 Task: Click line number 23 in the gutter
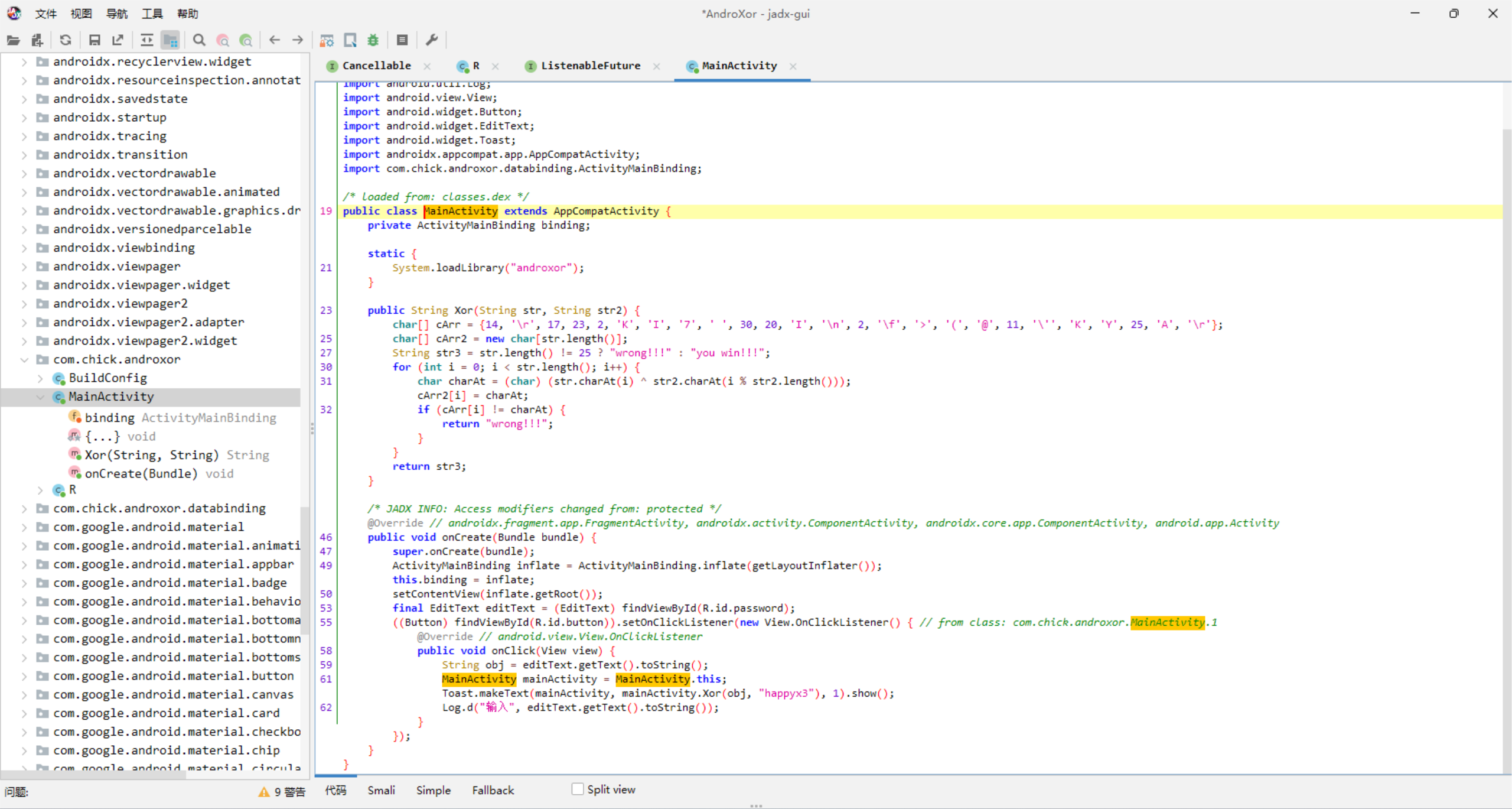[x=326, y=310]
